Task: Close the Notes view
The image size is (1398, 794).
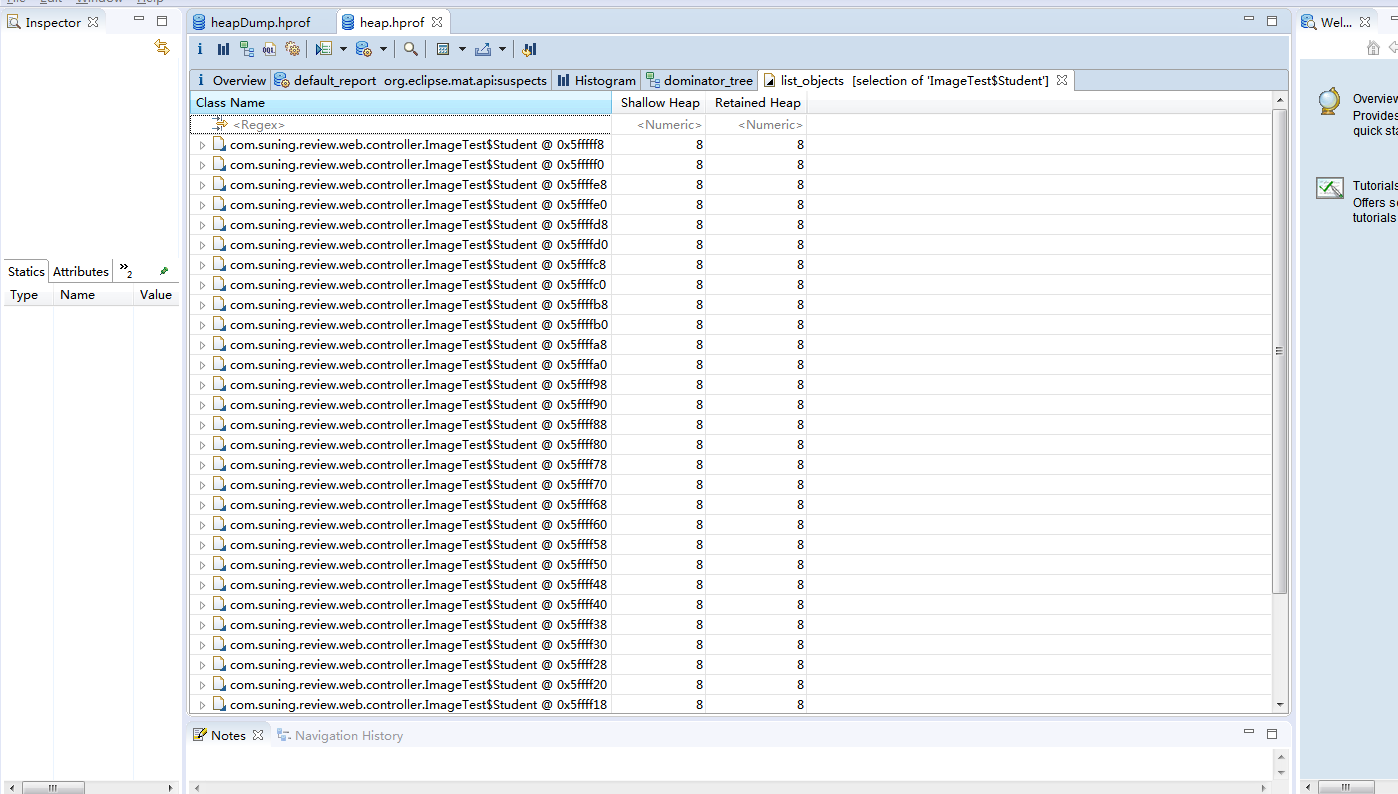Action: tap(257, 735)
